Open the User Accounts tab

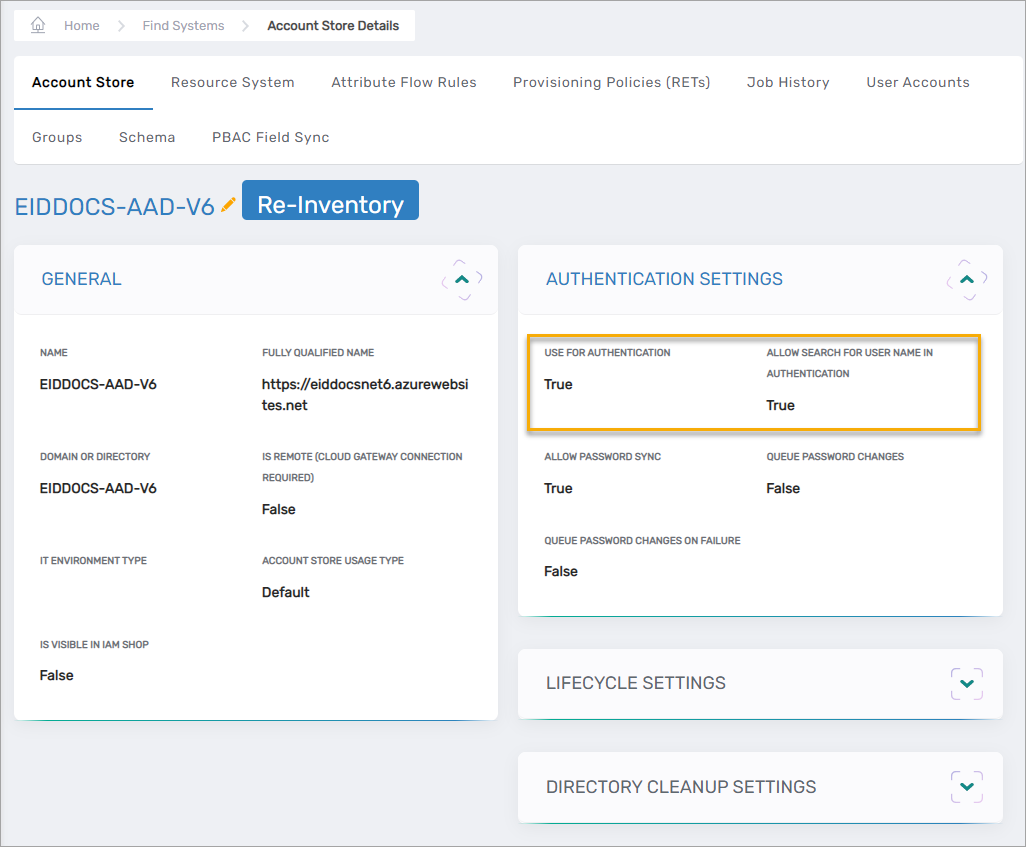click(x=917, y=82)
